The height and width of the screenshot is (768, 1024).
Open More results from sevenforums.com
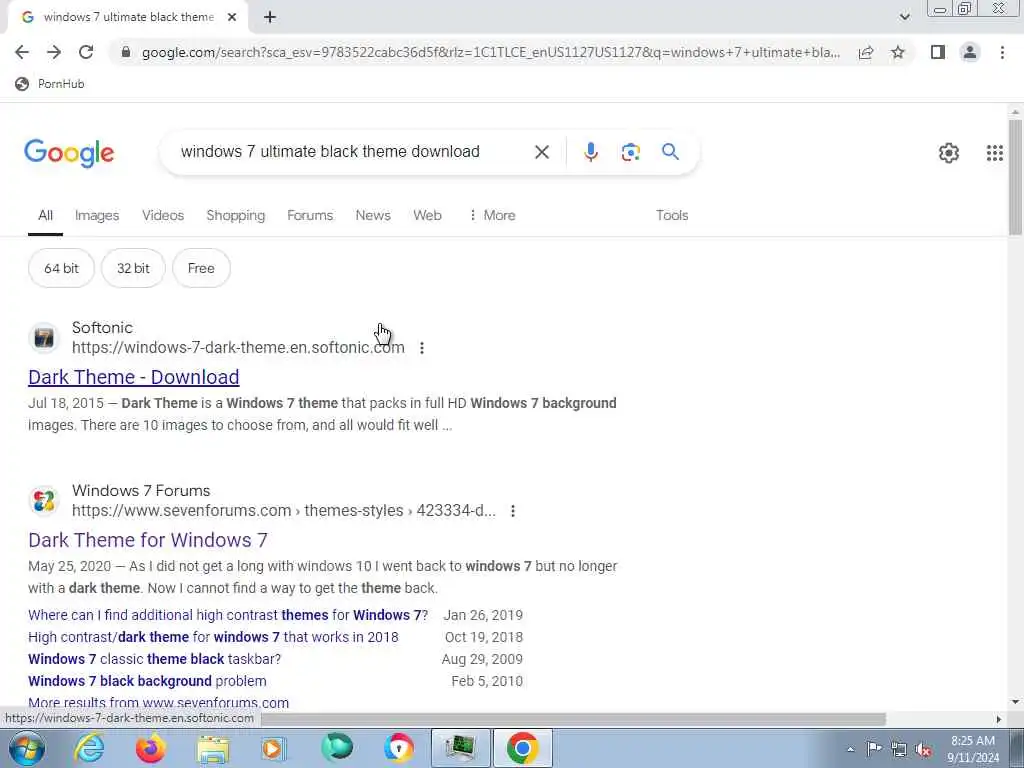pyautogui.click(x=158, y=703)
